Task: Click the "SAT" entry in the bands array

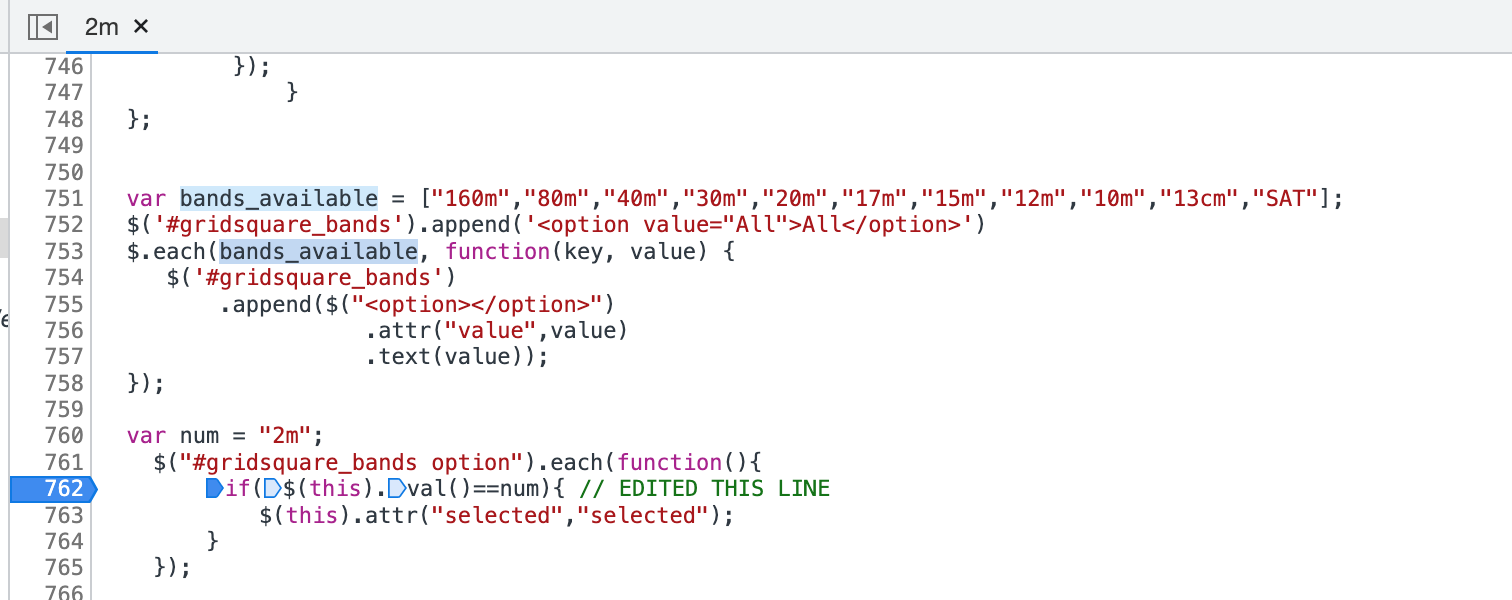Action: click(x=1285, y=198)
